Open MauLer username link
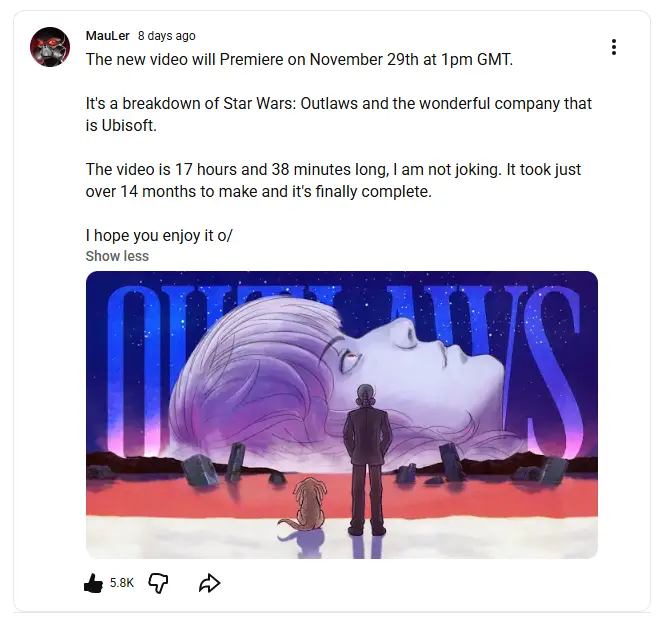The height and width of the screenshot is (621, 667). point(107,36)
